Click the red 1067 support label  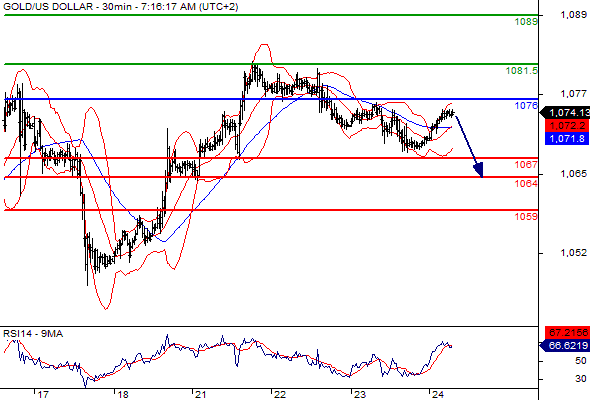[x=526, y=164]
